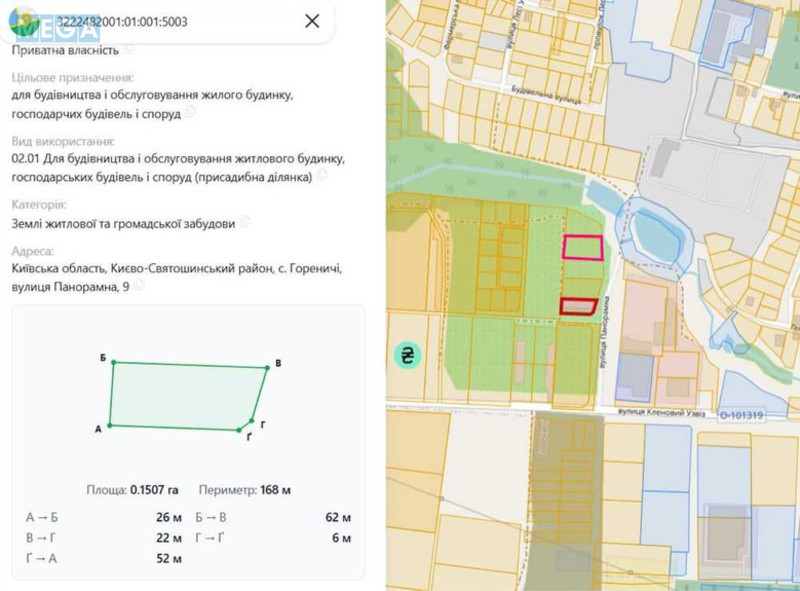Click the 'Адреса:' label
Image resolution: width=800 pixels, height=591 pixels.
point(33,251)
